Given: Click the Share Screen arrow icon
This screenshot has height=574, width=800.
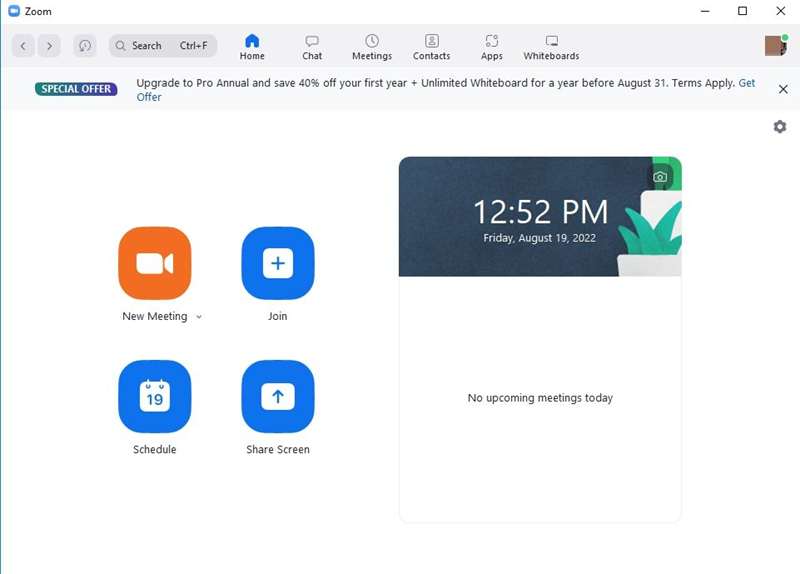Looking at the screenshot, I should 277,396.
